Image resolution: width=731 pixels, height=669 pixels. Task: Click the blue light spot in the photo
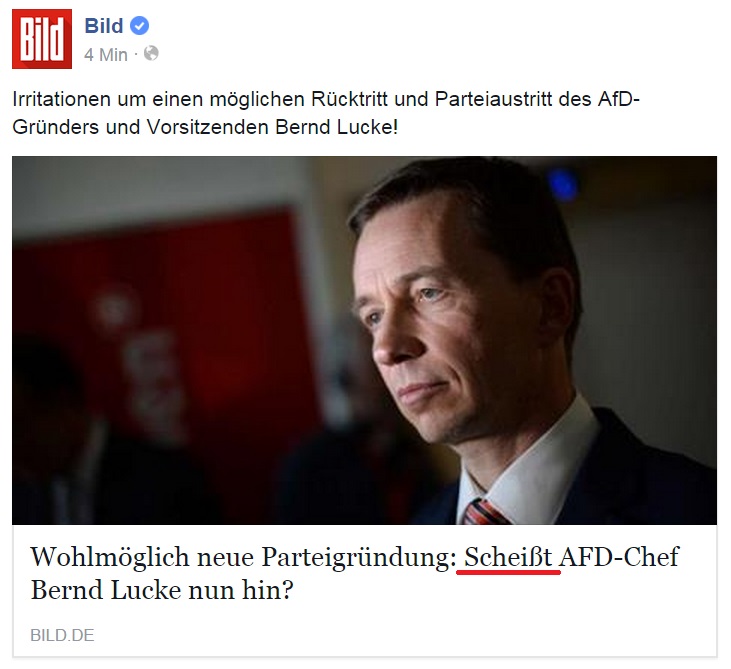(563, 185)
